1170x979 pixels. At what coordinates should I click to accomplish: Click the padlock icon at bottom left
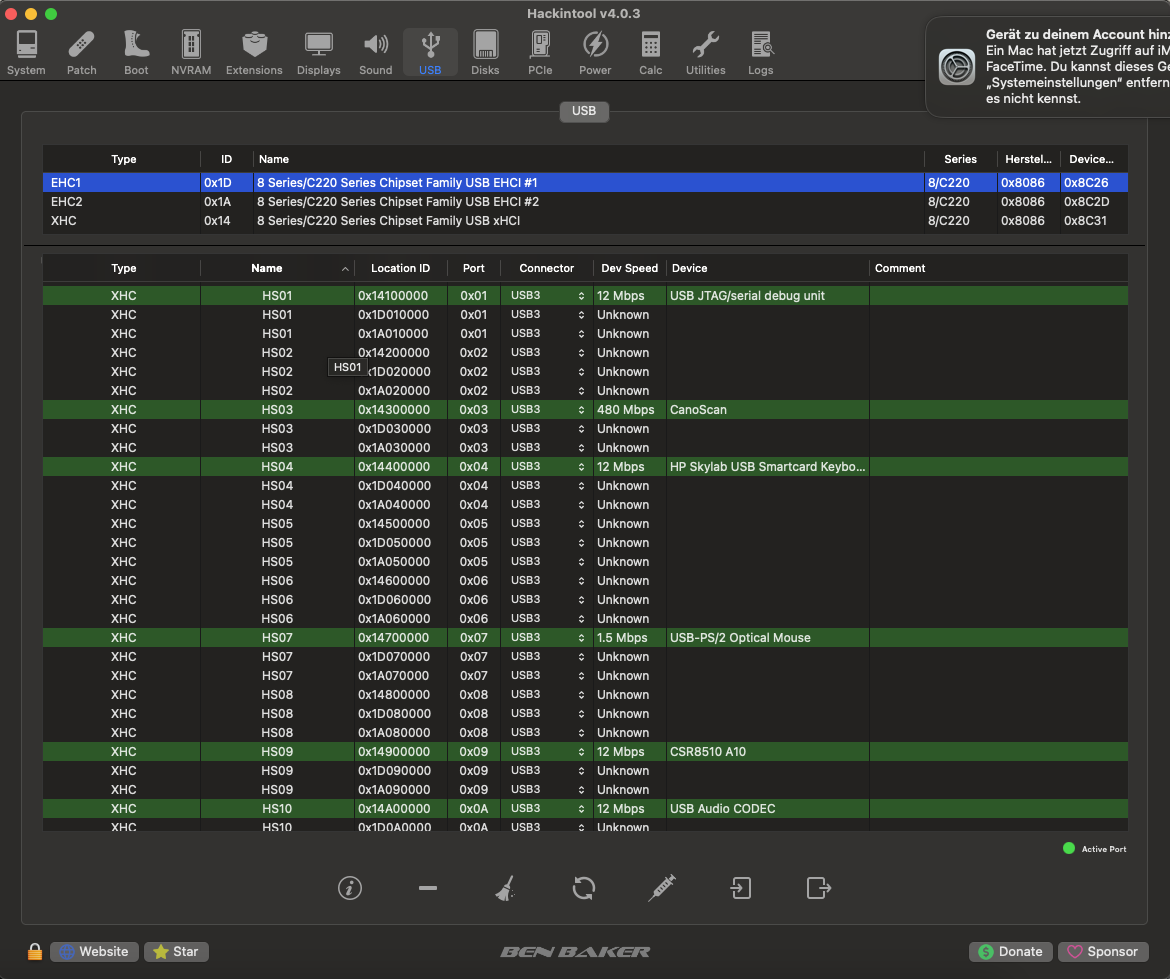35,952
